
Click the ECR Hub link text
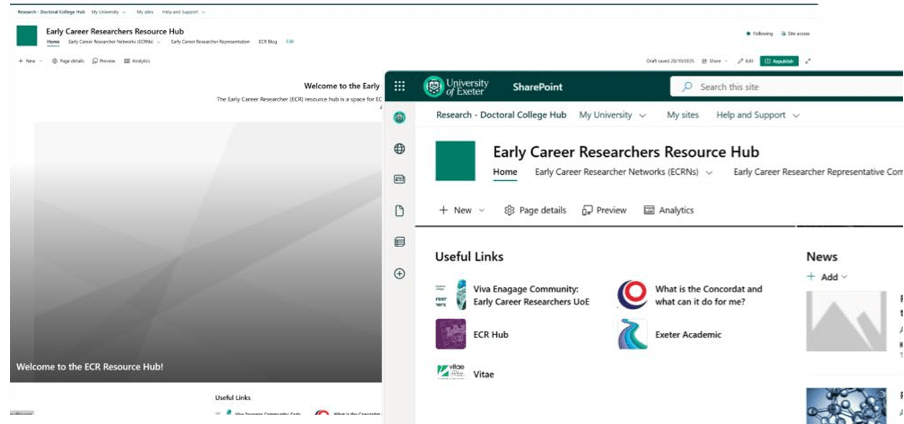pos(491,335)
